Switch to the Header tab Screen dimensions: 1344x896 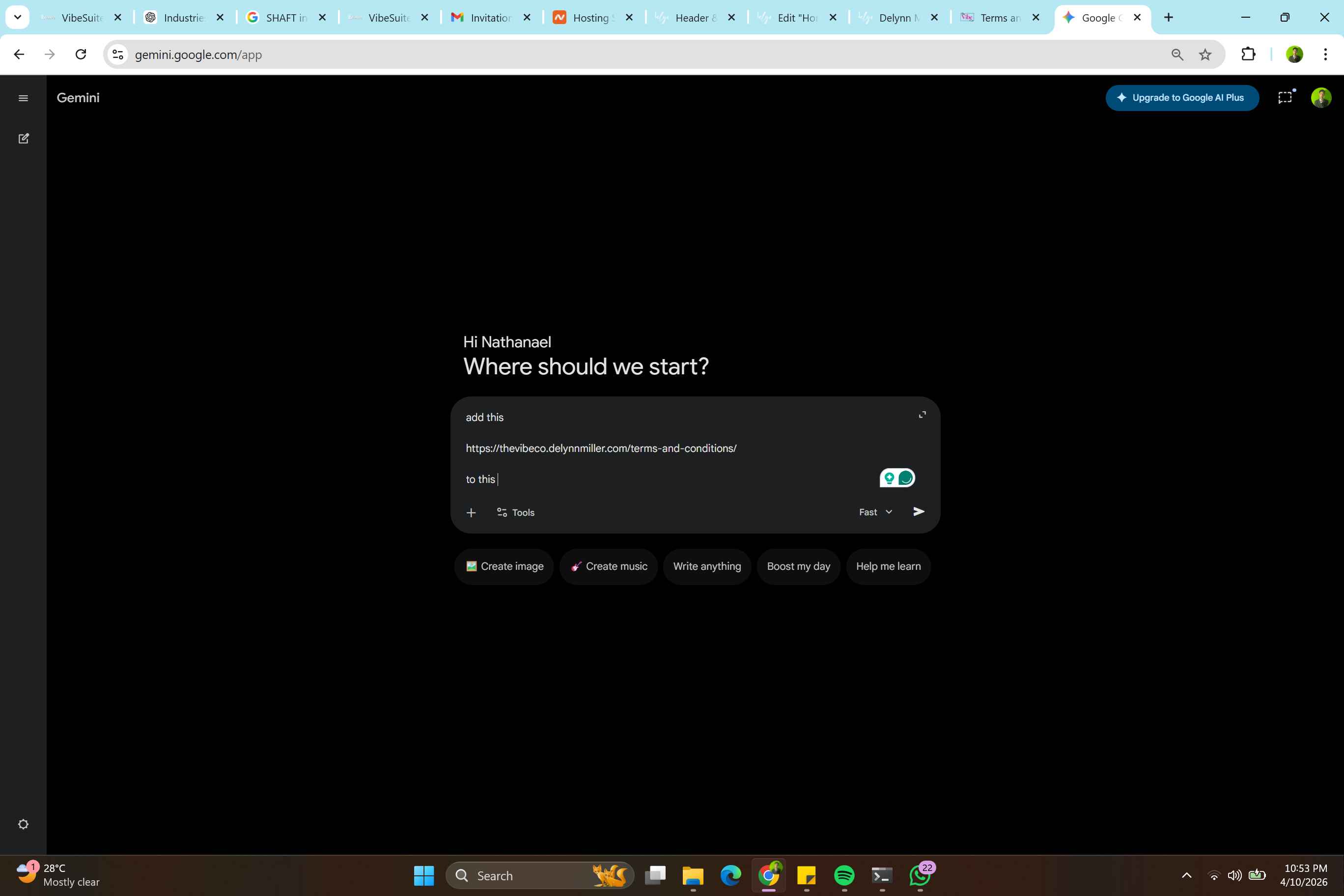pyautogui.click(x=696, y=18)
